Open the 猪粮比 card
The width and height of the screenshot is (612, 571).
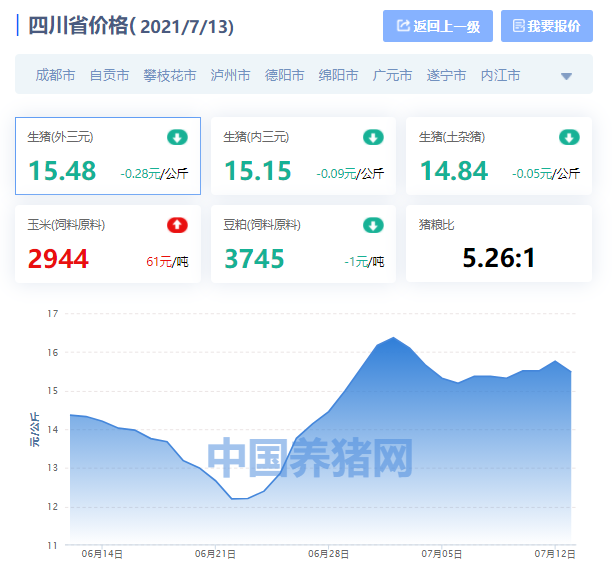[x=499, y=244]
